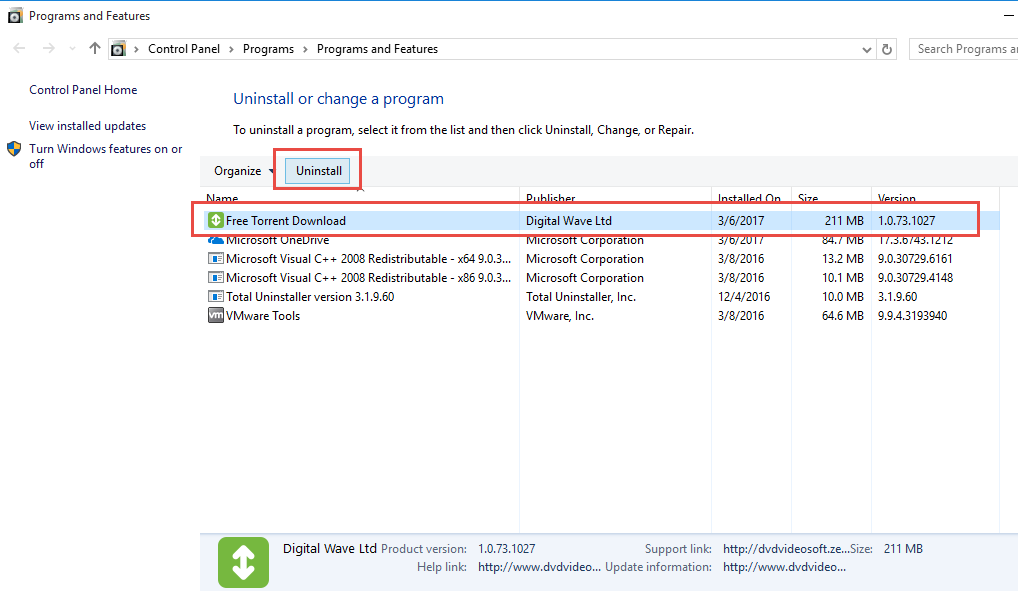Viewport: 1018px width, 591px height.
Task: Click the 64.6 MB size cell
Action: (843, 316)
